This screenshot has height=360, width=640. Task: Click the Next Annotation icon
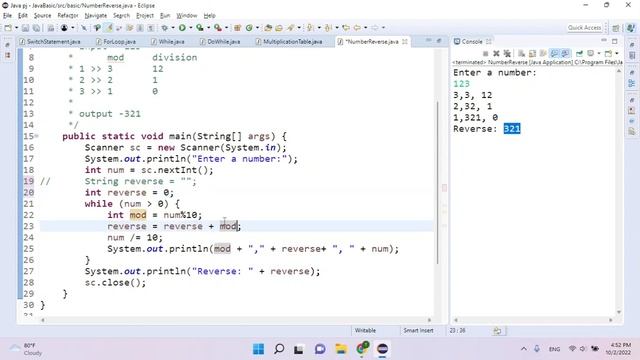(310, 28)
